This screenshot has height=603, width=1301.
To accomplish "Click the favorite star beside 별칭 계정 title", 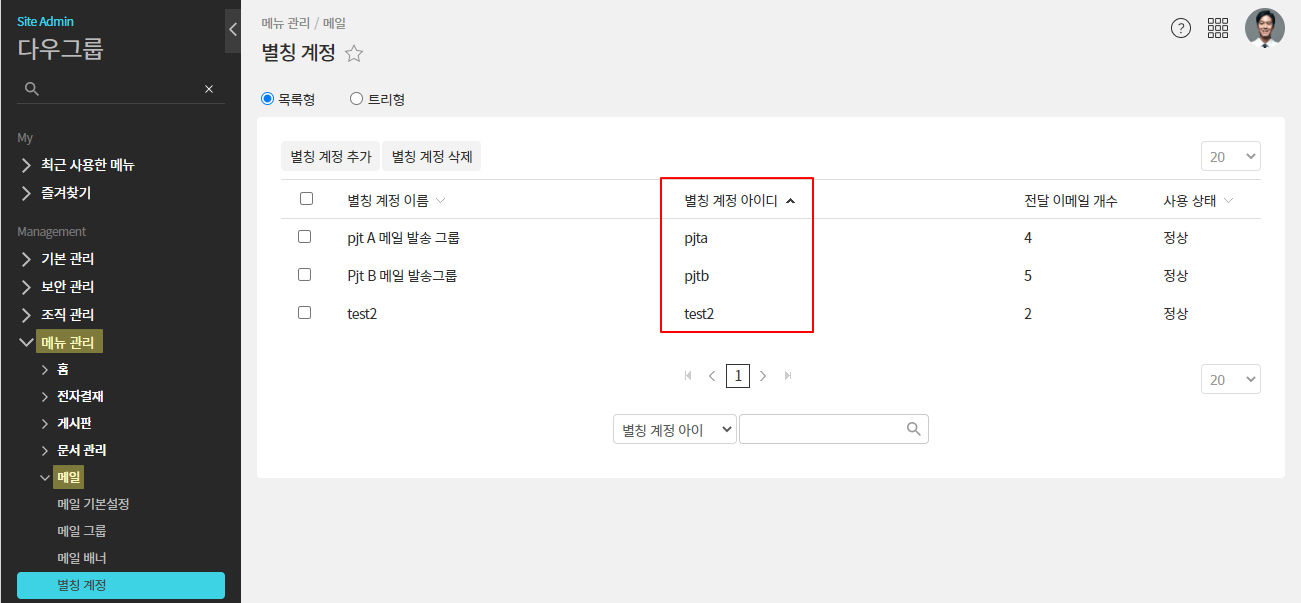I will 354,54.
